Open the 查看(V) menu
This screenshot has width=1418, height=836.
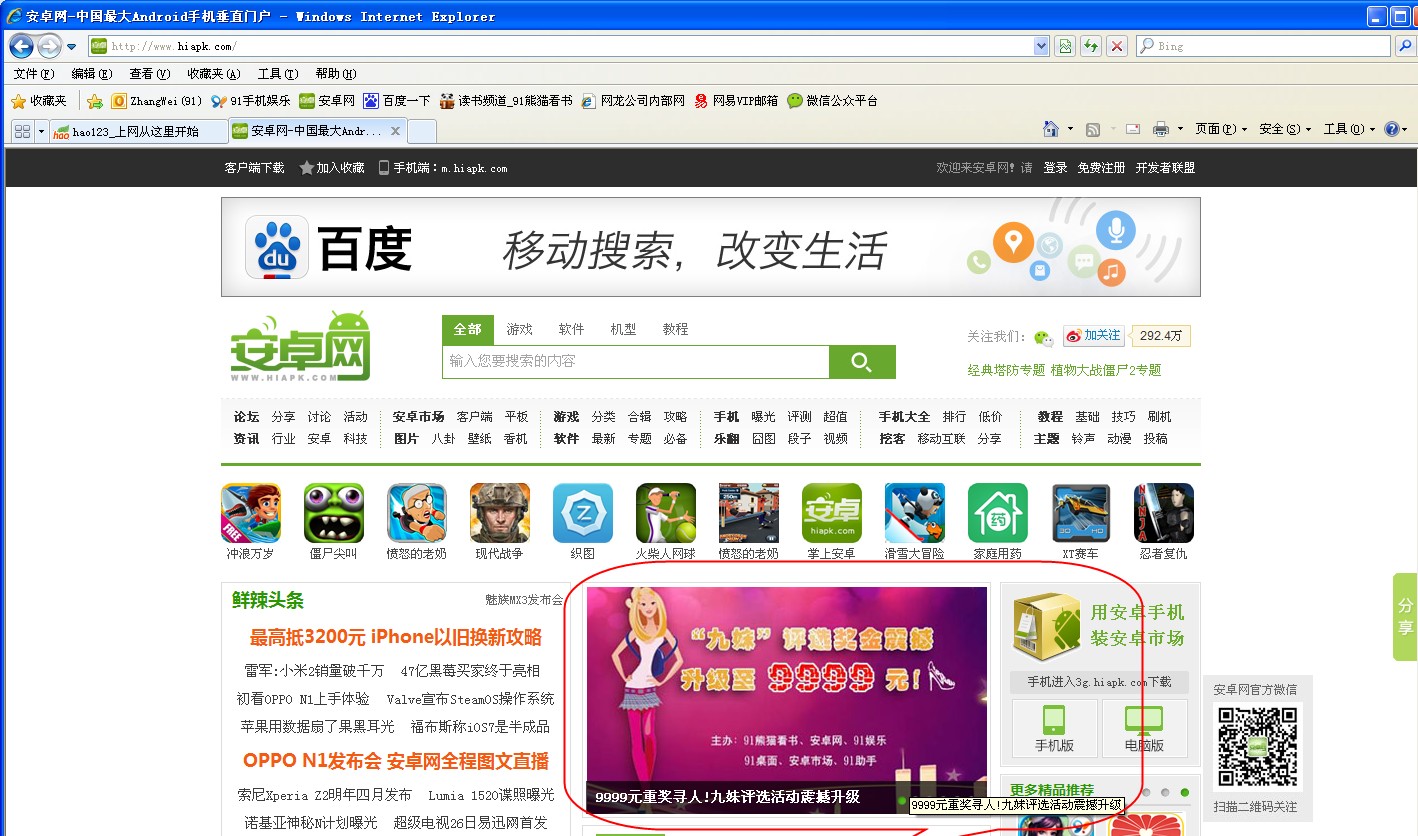click(x=149, y=74)
